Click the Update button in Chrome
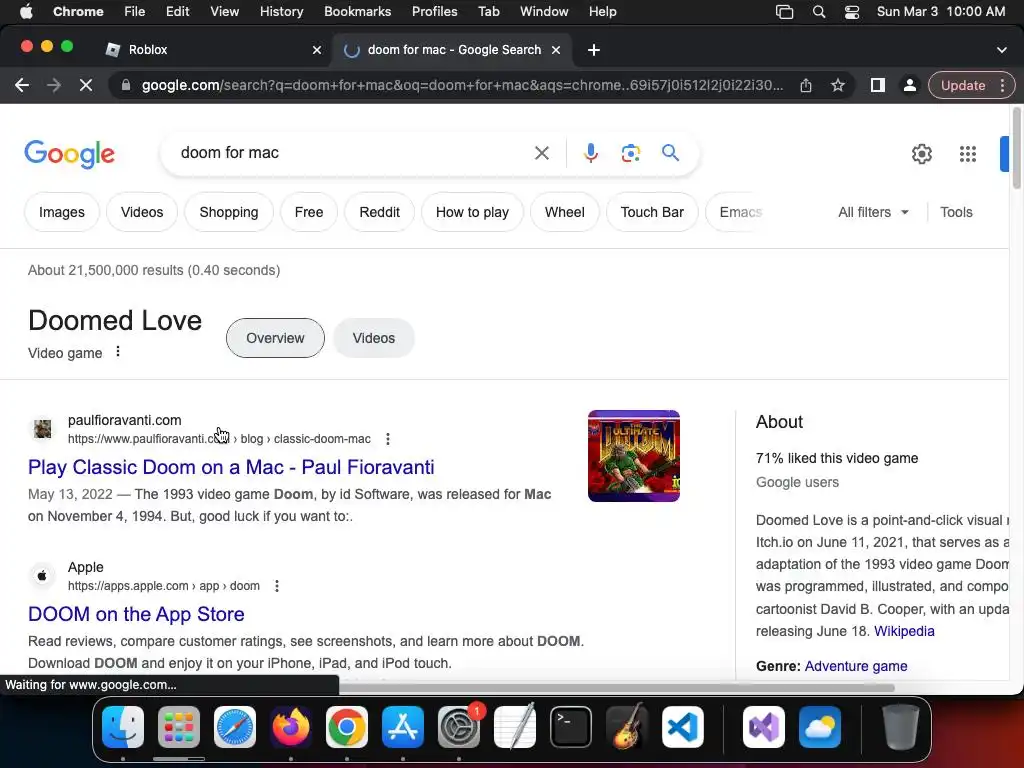 (x=963, y=85)
